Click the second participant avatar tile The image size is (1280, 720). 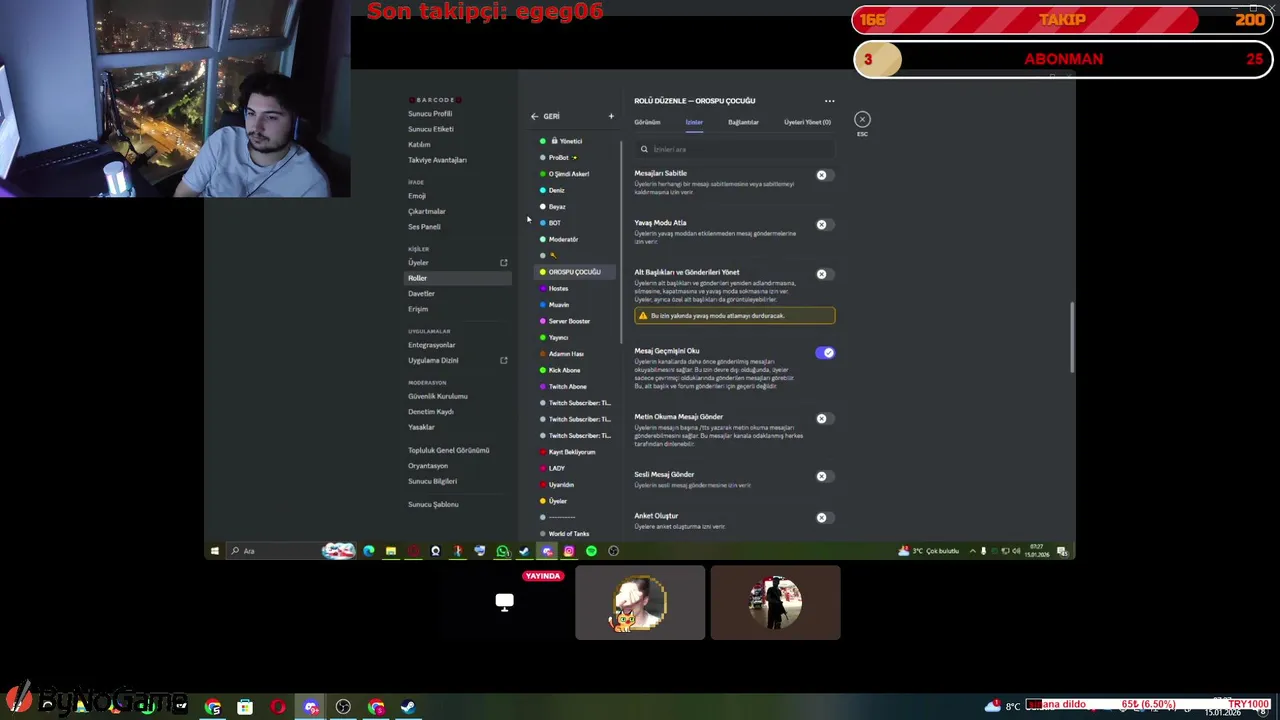point(776,603)
